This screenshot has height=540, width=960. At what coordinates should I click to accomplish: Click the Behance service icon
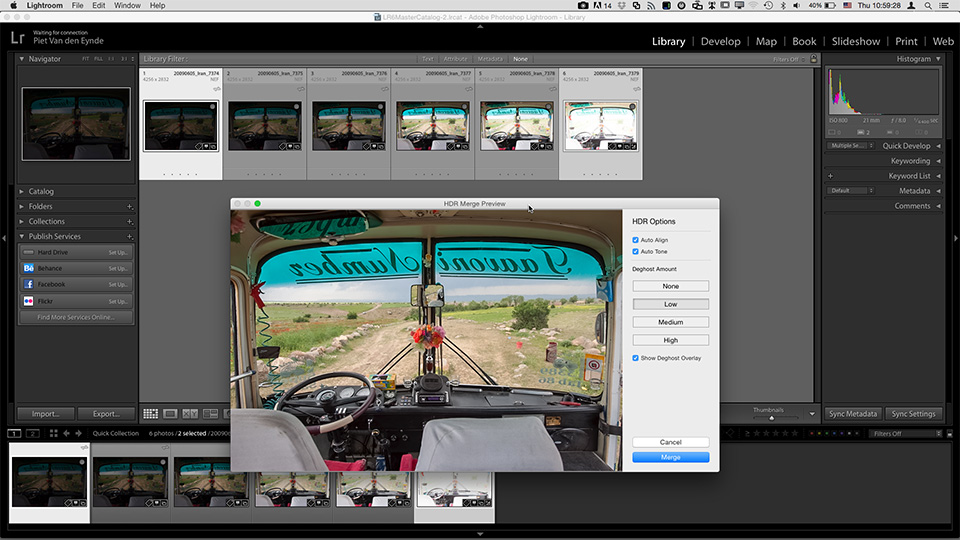[x=28, y=268]
